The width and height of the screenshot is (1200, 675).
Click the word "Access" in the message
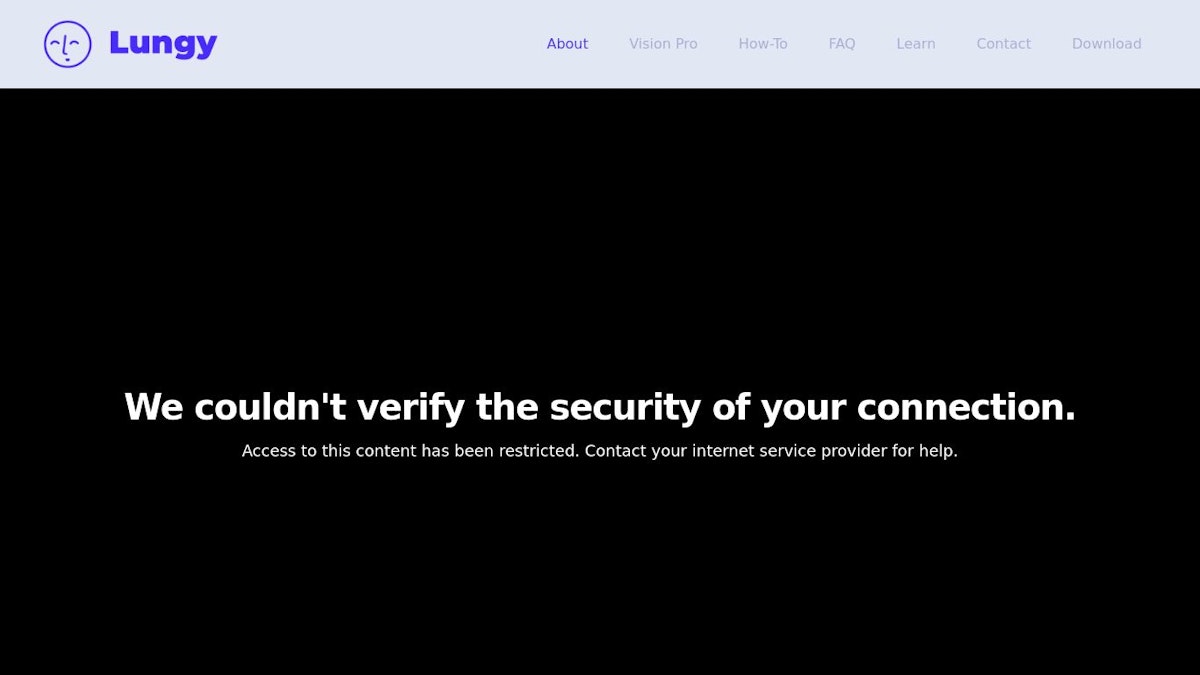269,451
